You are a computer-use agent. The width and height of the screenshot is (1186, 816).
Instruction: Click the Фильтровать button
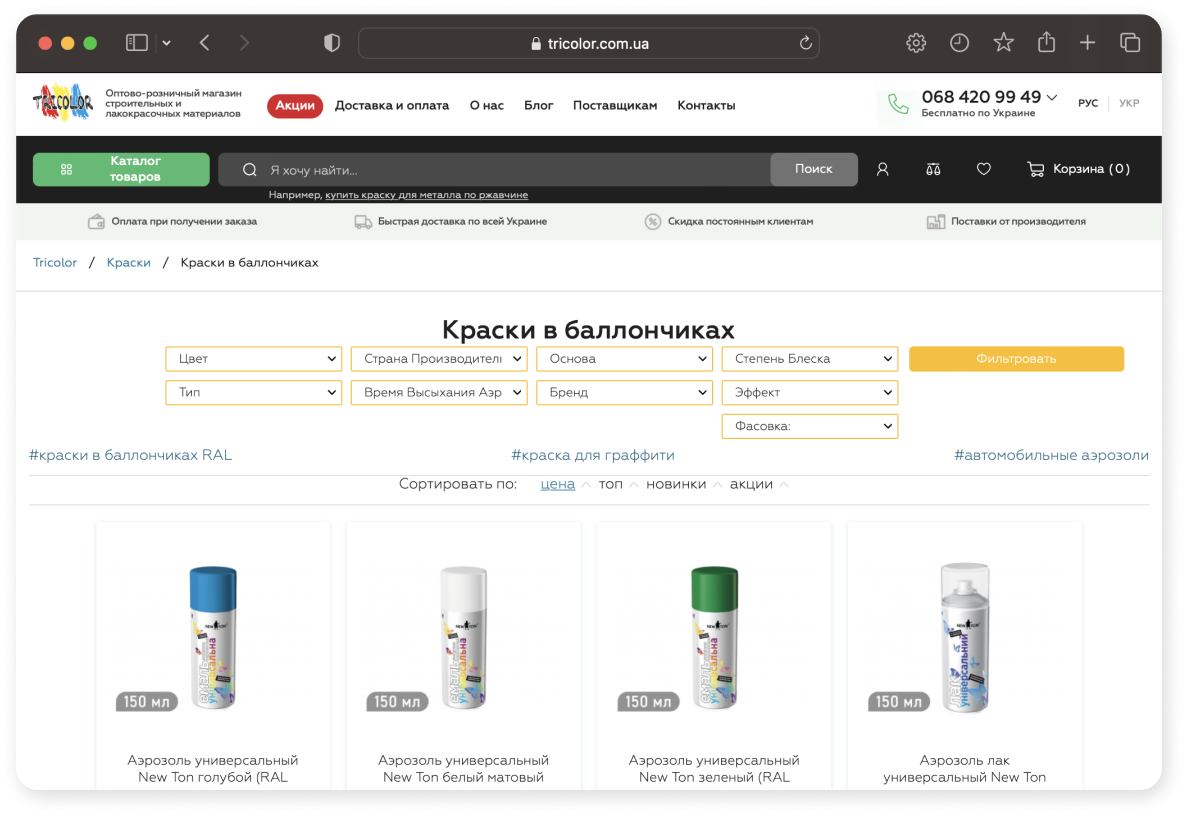pos(1016,358)
